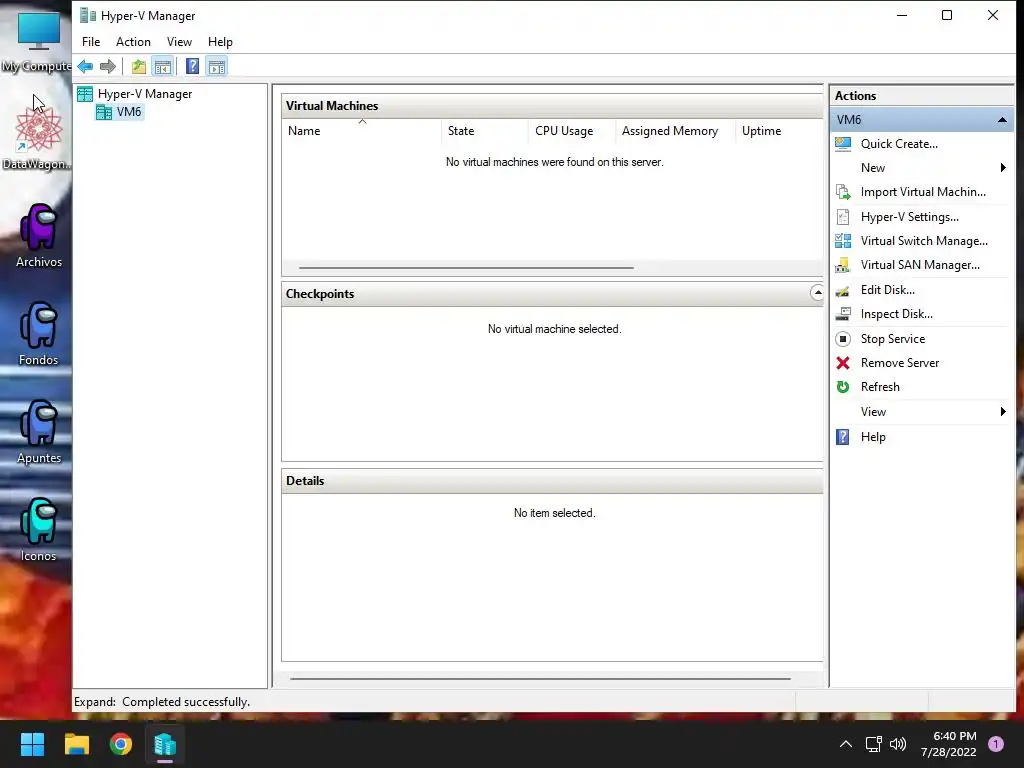Click the Quick Create icon

(843, 144)
